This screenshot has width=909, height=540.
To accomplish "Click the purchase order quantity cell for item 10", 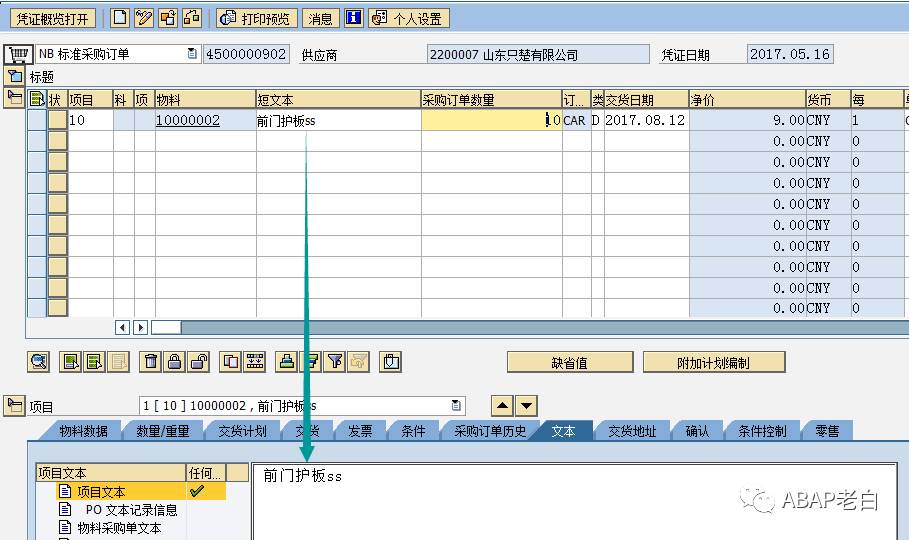I will pyautogui.click(x=491, y=120).
